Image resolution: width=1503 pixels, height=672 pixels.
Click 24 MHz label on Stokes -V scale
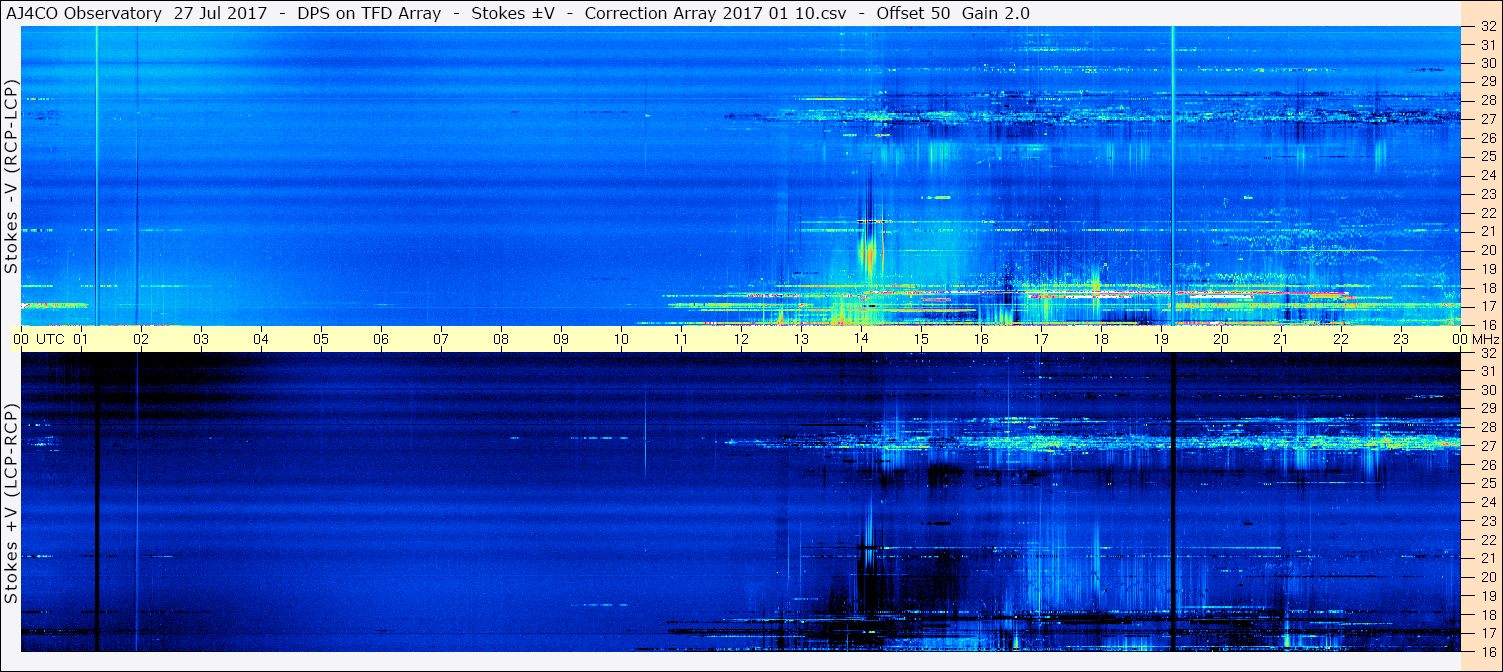[x=1487, y=175]
